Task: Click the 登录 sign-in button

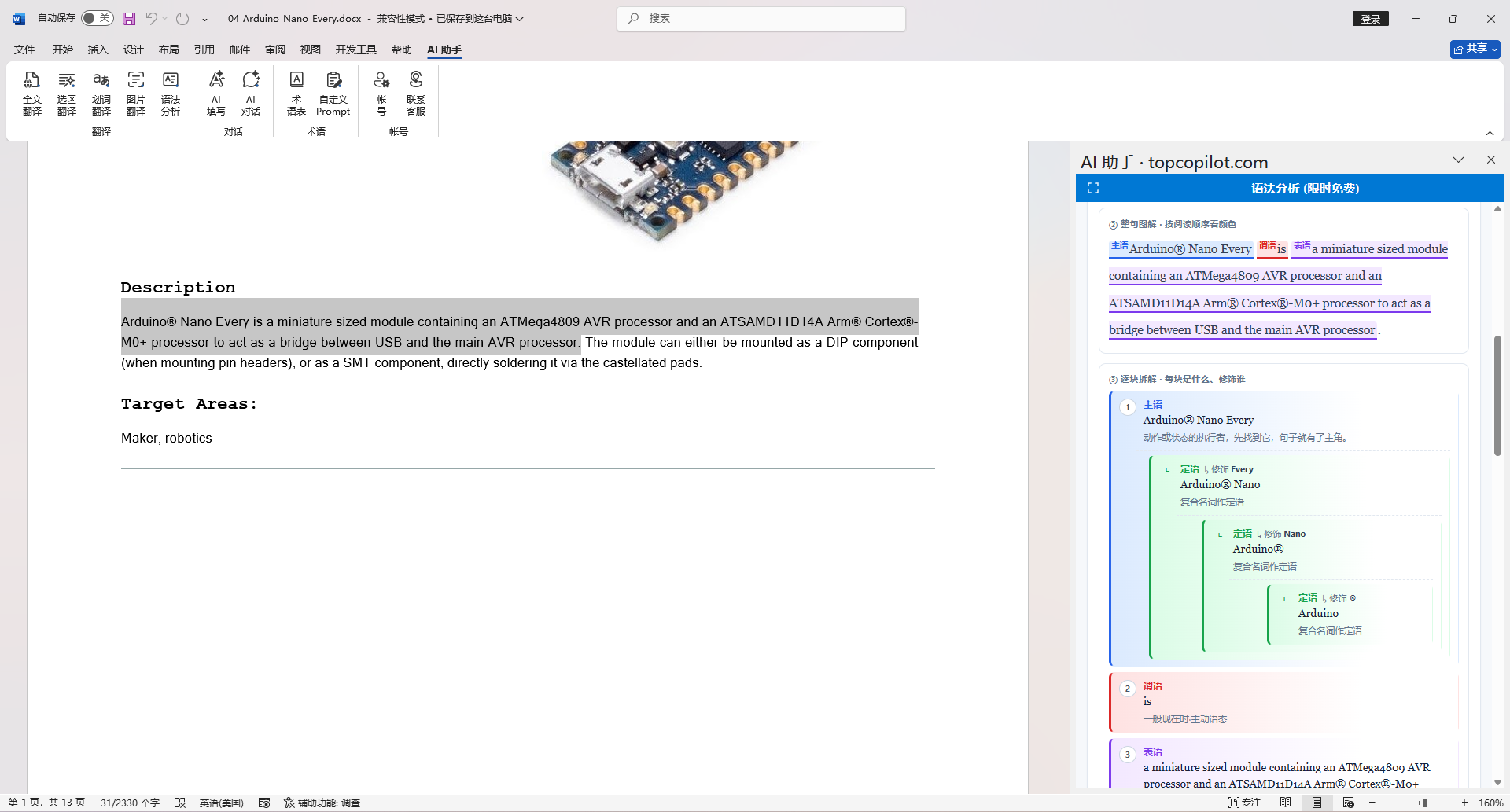Action: [1371, 19]
